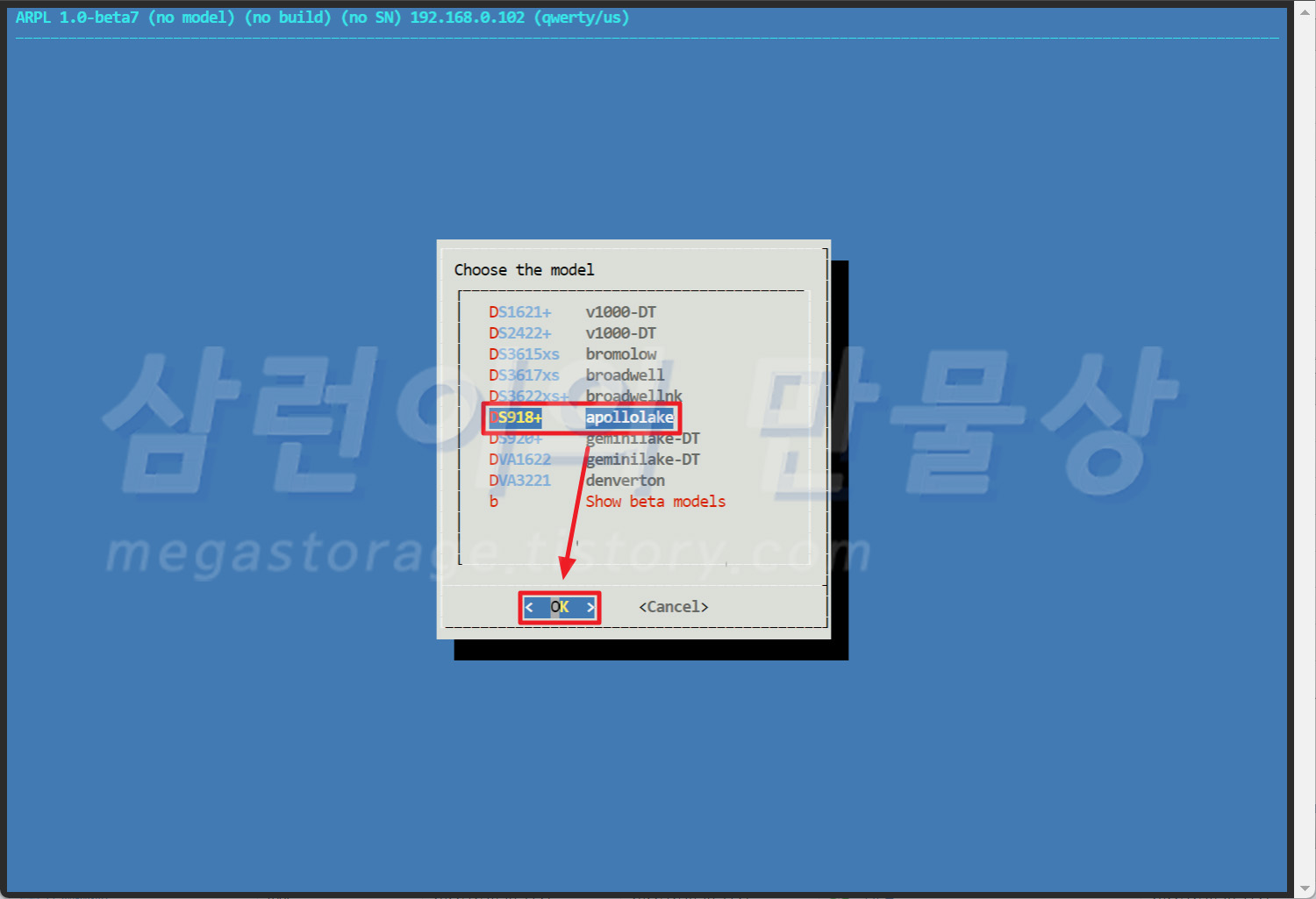The image size is (1316, 899).
Task: Click the vertical scrollbar at right edge
Action: (x=1304, y=449)
